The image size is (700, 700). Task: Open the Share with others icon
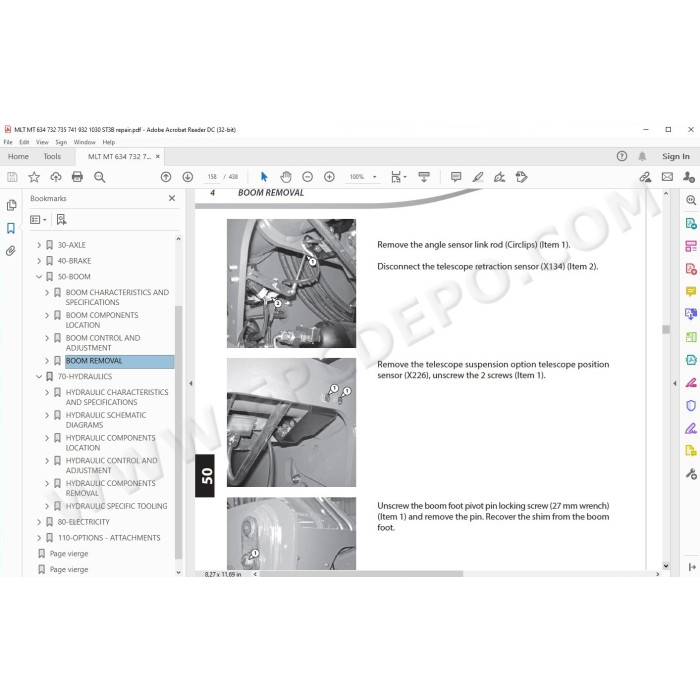(x=689, y=177)
